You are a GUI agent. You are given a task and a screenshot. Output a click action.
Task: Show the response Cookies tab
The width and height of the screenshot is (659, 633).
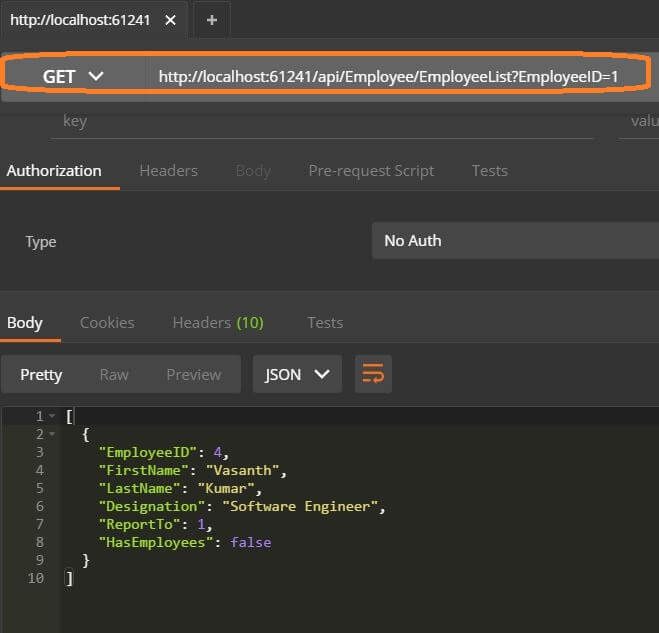tap(107, 322)
